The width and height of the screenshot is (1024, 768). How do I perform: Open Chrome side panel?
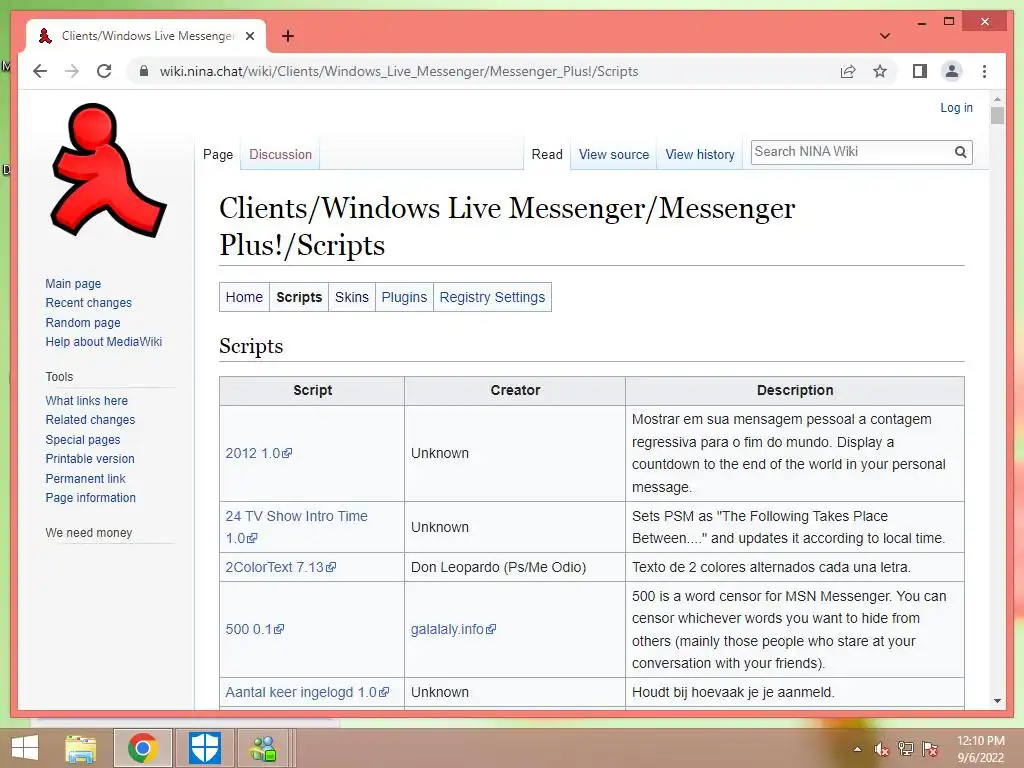[x=920, y=71]
